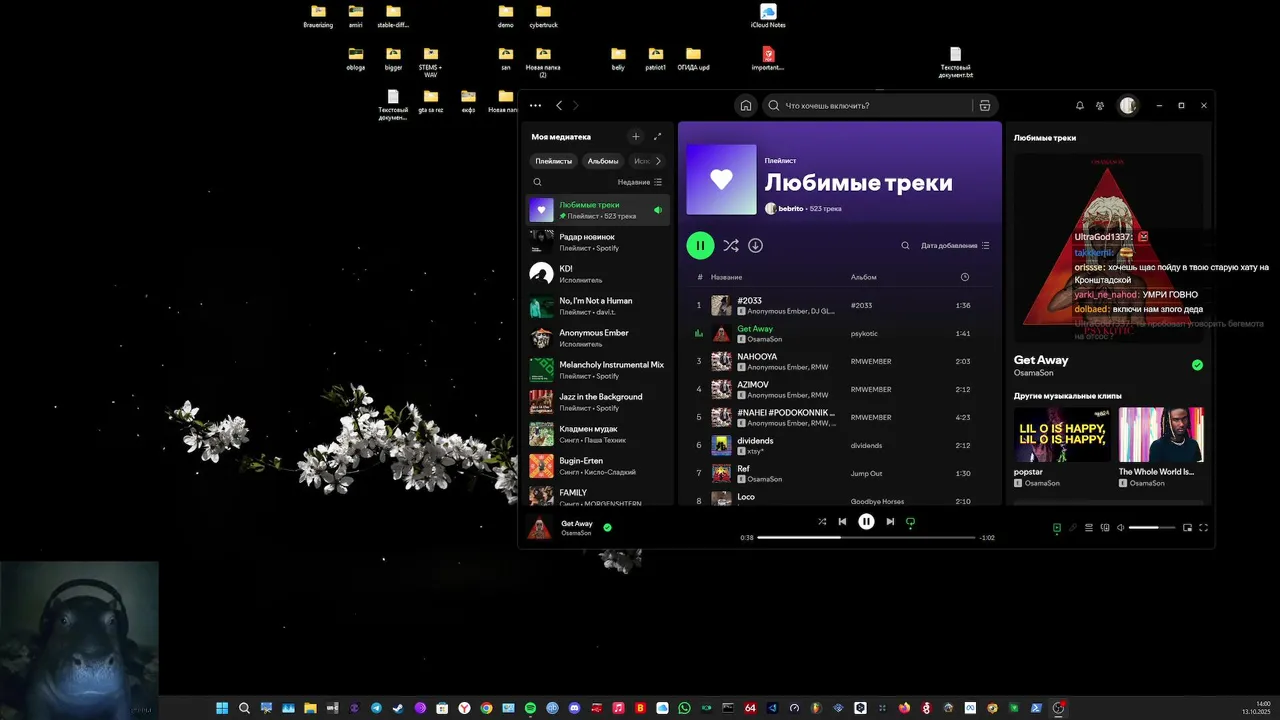The width and height of the screenshot is (1280, 720).
Task: Open WhatsApp from the taskbar
Action: (684, 708)
